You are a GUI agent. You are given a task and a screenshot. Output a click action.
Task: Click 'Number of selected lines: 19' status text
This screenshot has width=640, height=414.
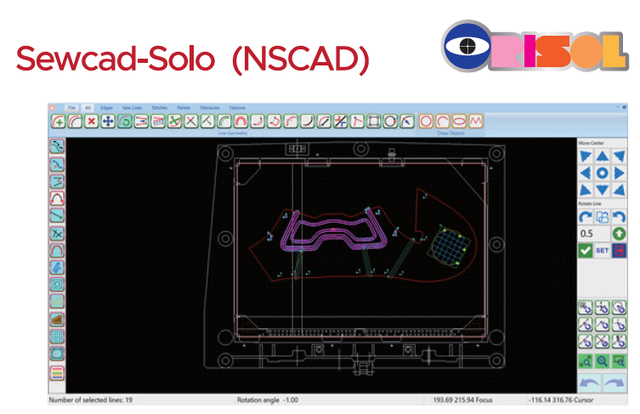(x=90, y=400)
